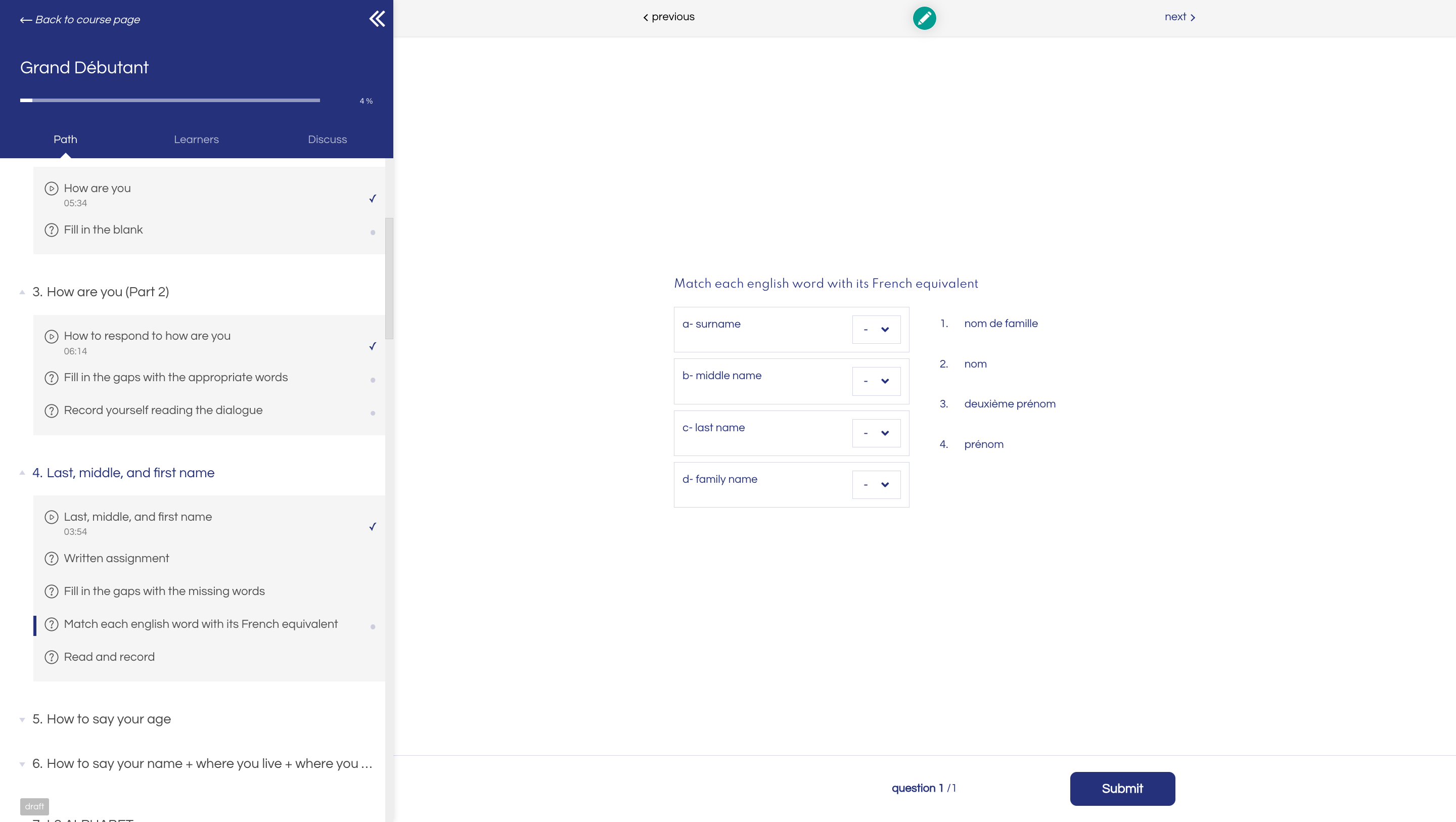Click status dot for Record yourself reading dialogue
The height and width of the screenshot is (822, 1456).
pos(373,413)
